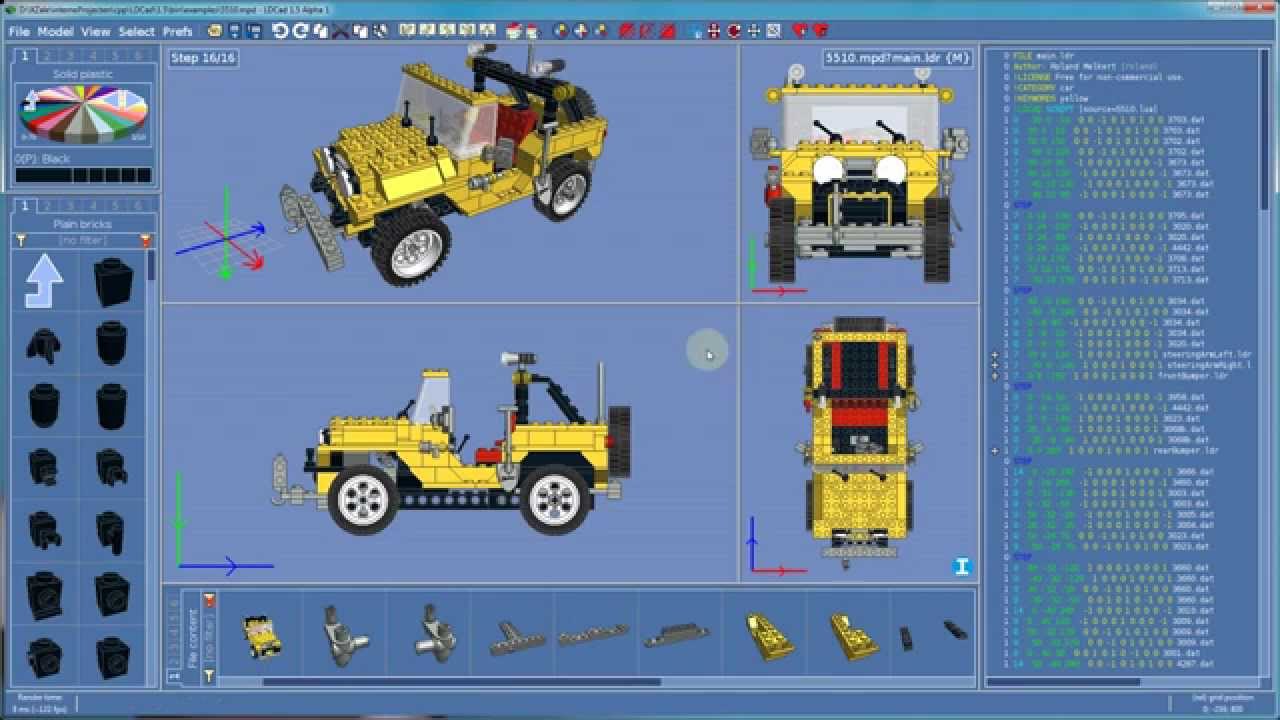Click the cut scissors icon
The width and height of the screenshot is (1280, 720).
pyautogui.click(x=341, y=31)
